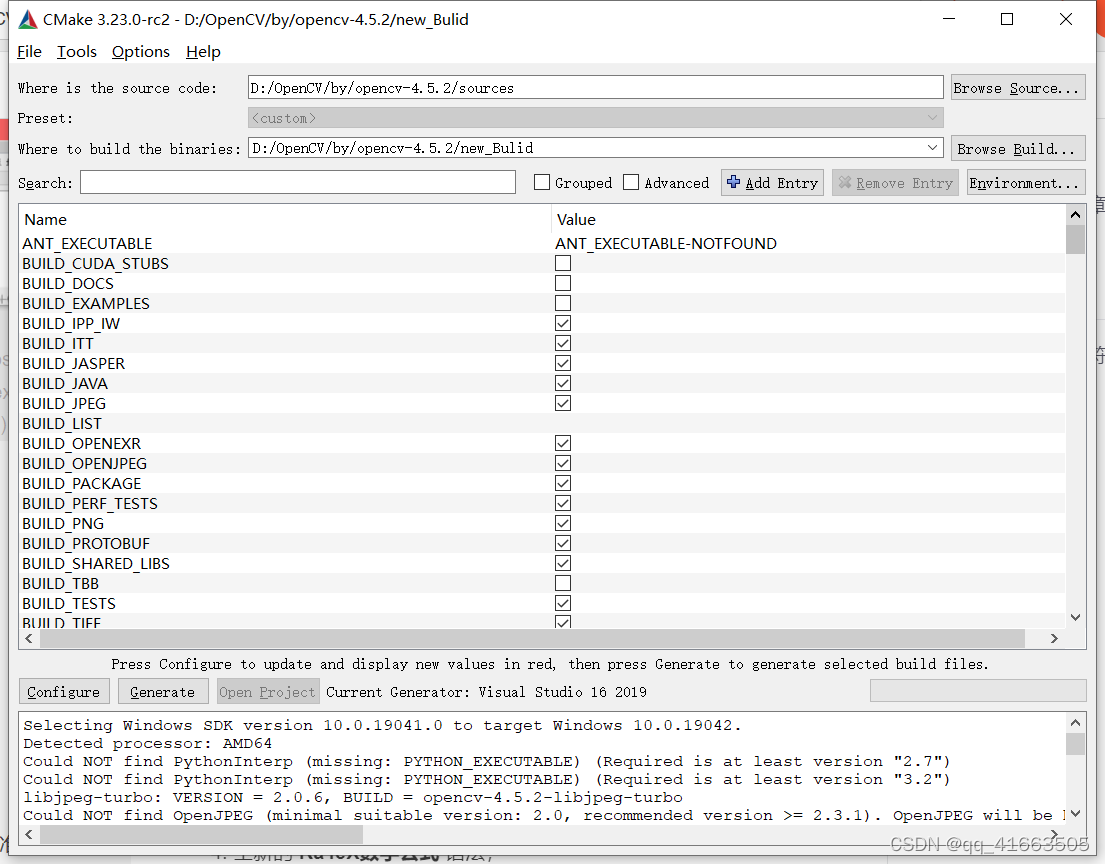Screen dimensions: 1105x864
Task: Click cache list horizontal scroll left arrow
Action: 29,638
